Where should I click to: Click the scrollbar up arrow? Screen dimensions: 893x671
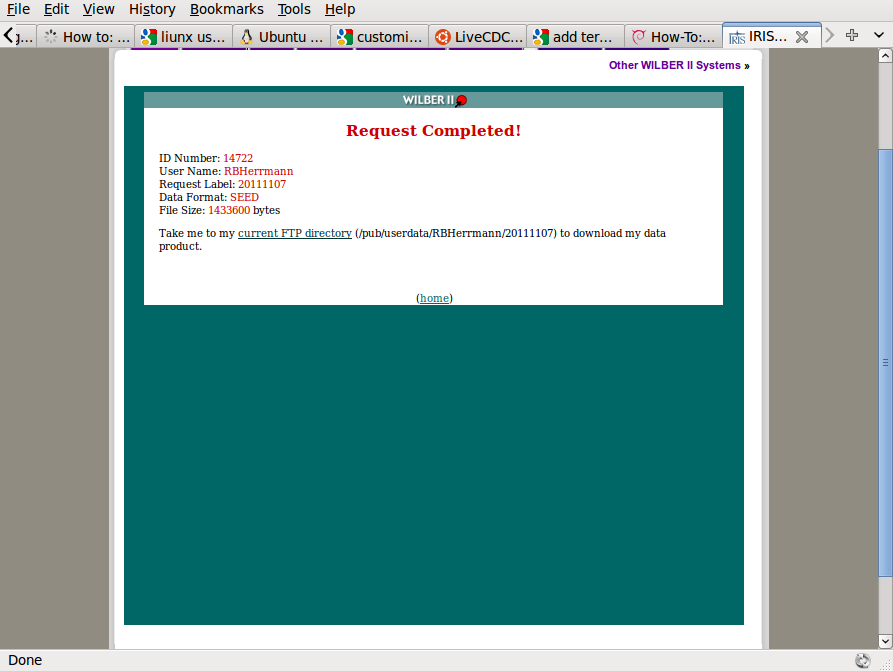(885, 56)
